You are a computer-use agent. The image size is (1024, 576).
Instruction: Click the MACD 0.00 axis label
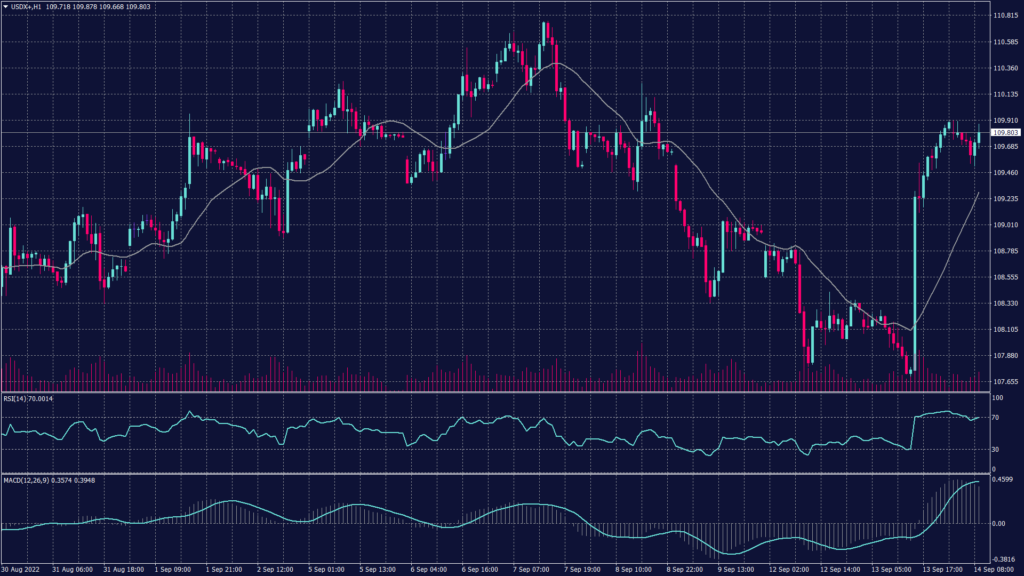click(x=998, y=523)
